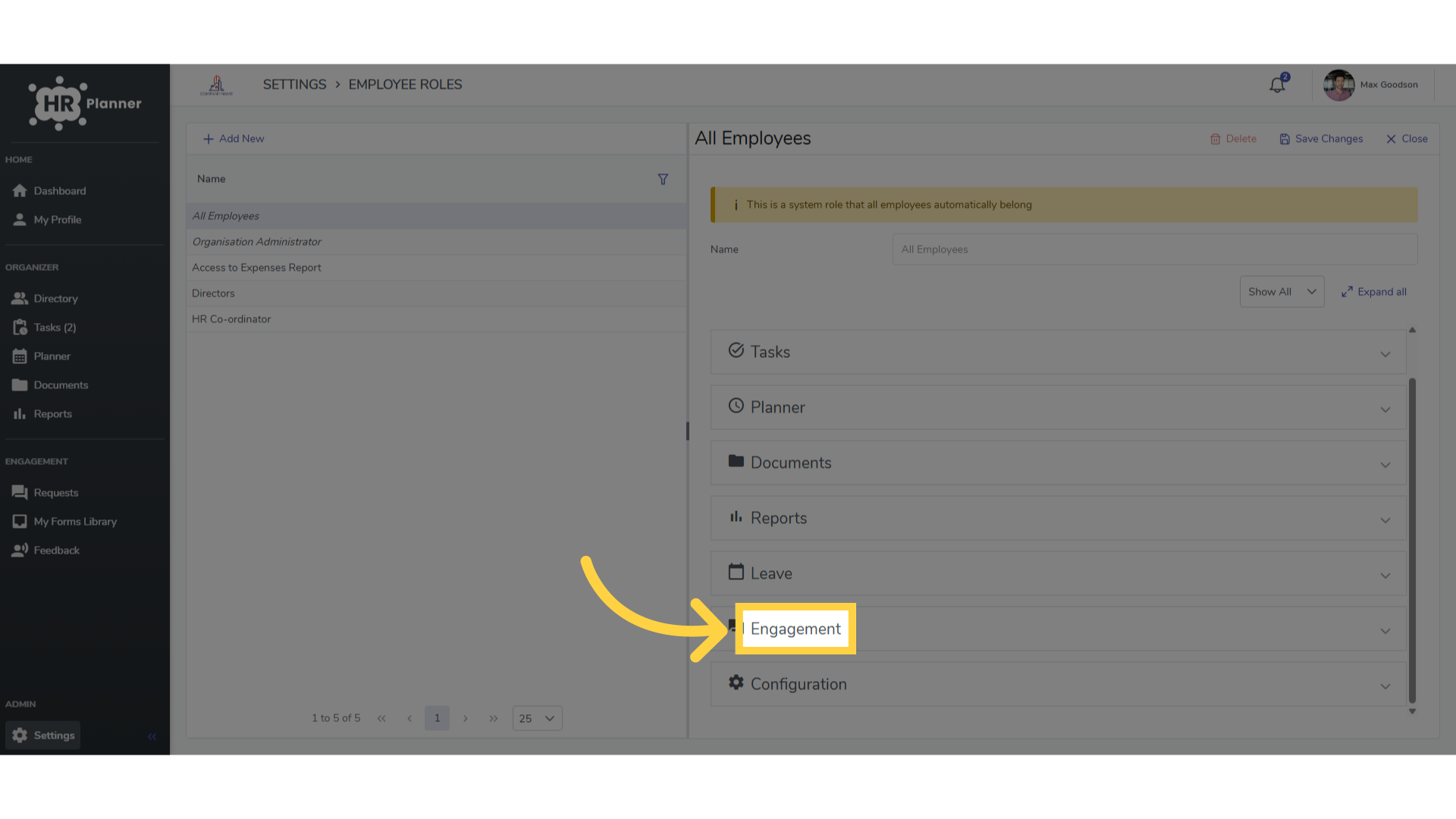This screenshot has width=1456, height=819.
Task: Go to Dashboard in the sidebar
Action: [x=50, y=190]
